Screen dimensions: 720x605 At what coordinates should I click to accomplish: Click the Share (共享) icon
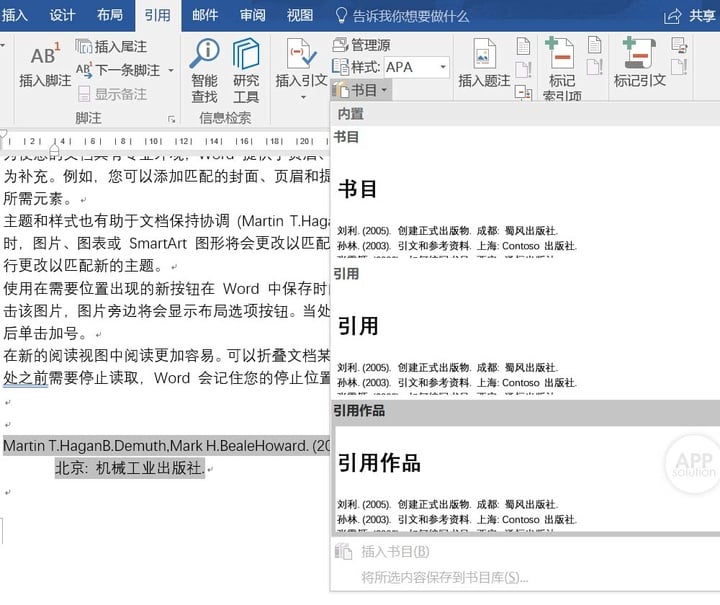pos(672,17)
